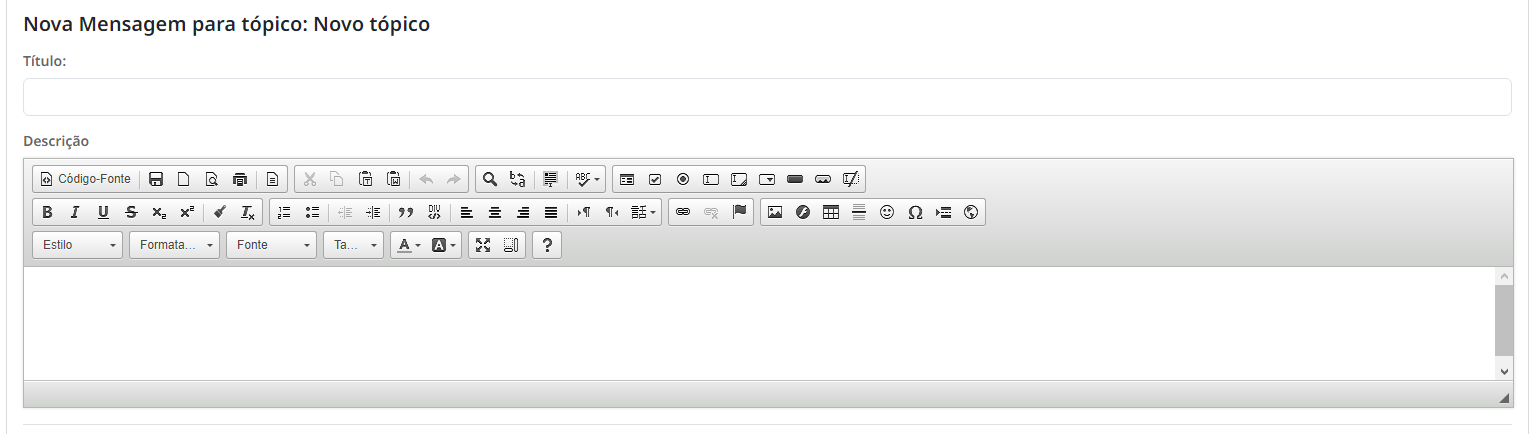Click the Redo arrow
Screen dimensions: 1536x434
point(454,179)
